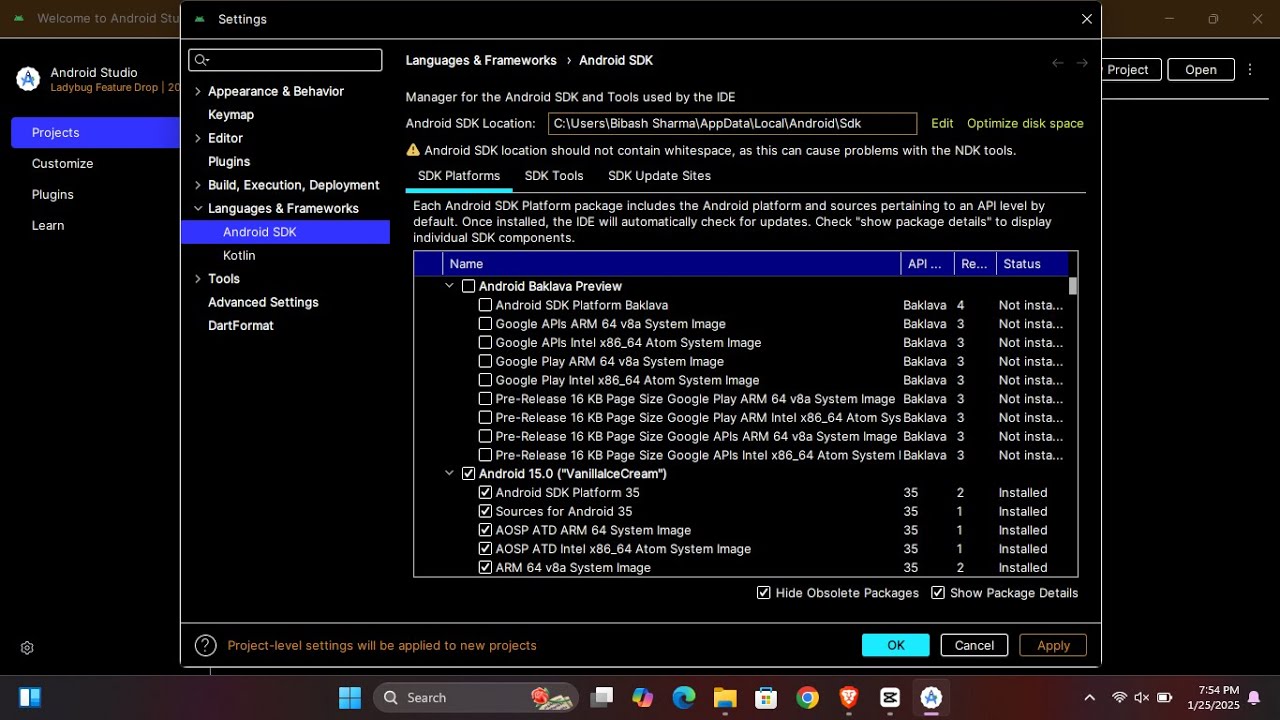This screenshot has height=720, width=1280.
Task: Open Google Chrome from the taskbar
Action: (807, 697)
